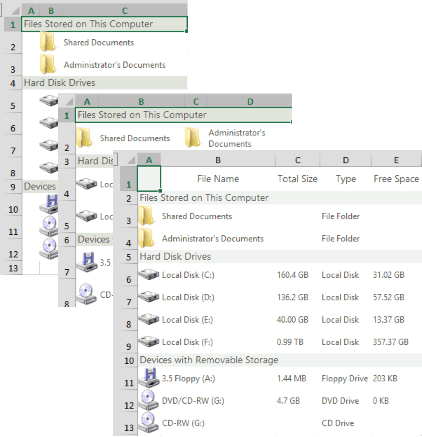Image resolution: width=422 pixels, height=437 pixels.
Task: Click the disc icon in row 11, rearmost sheet
Action: pos(49,226)
